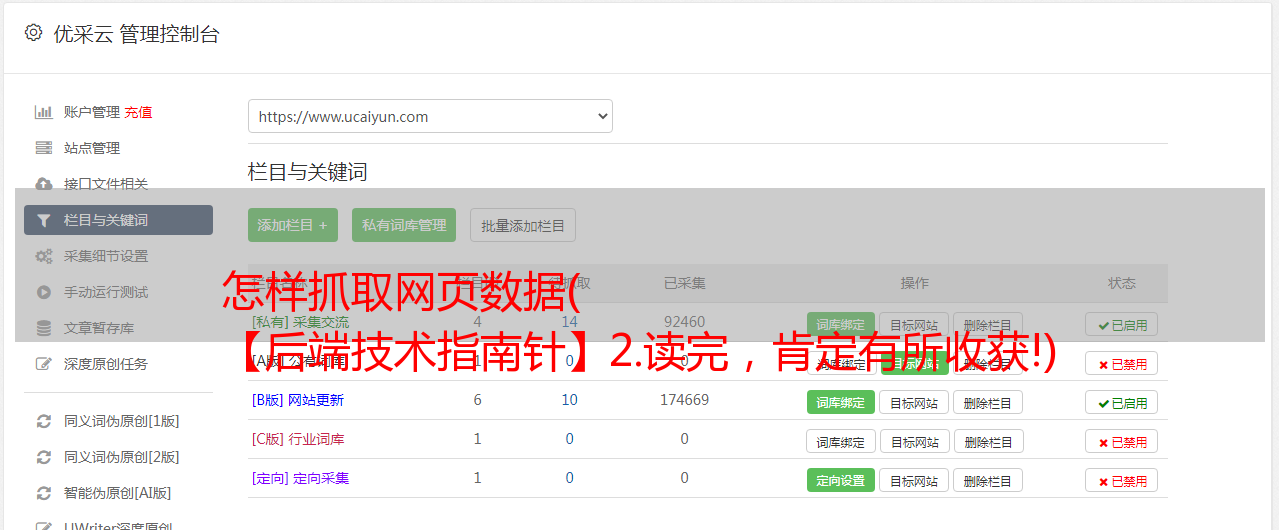
Task: Click the refresh icon for 同义词伪原创[1版]
Action: (43, 421)
